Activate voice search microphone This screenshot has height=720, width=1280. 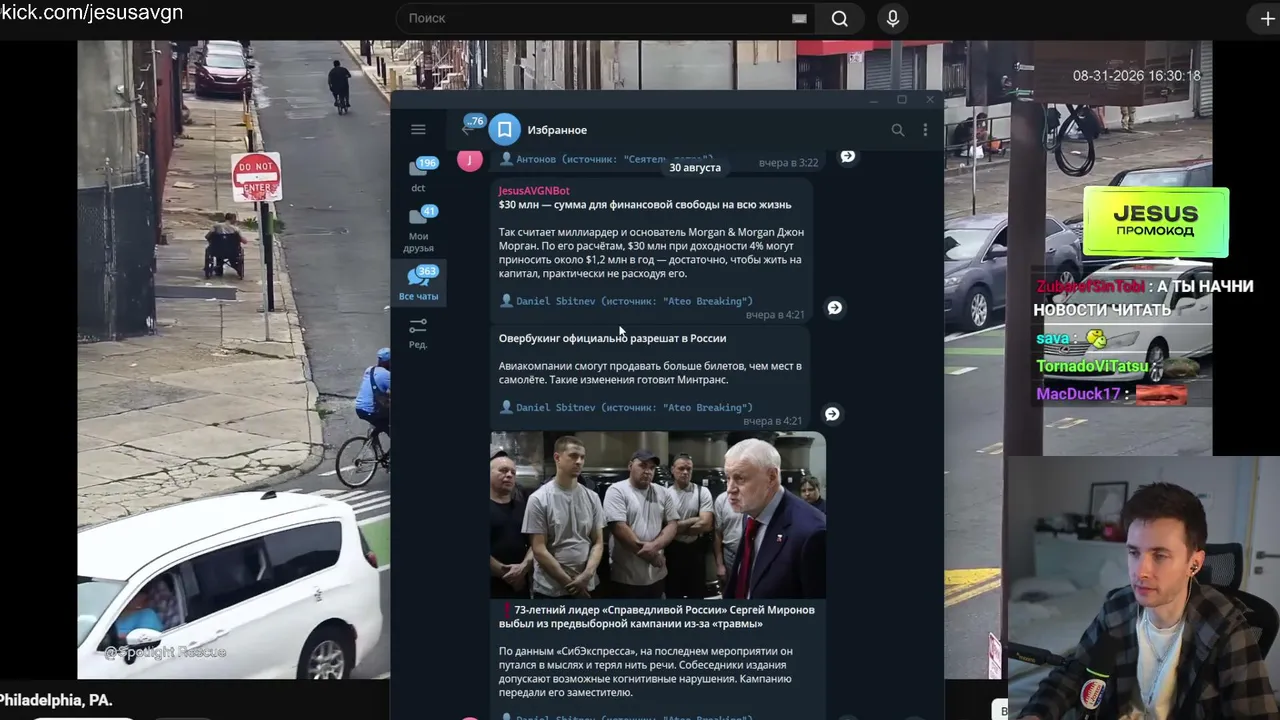pos(893,18)
